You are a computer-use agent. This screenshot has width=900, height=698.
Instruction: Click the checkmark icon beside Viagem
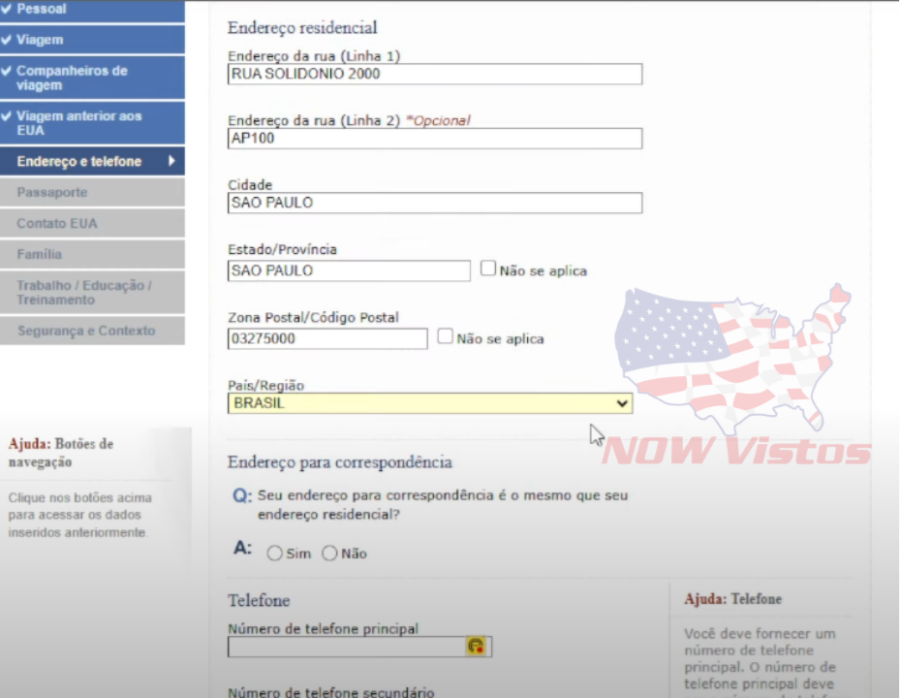pos(8,39)
